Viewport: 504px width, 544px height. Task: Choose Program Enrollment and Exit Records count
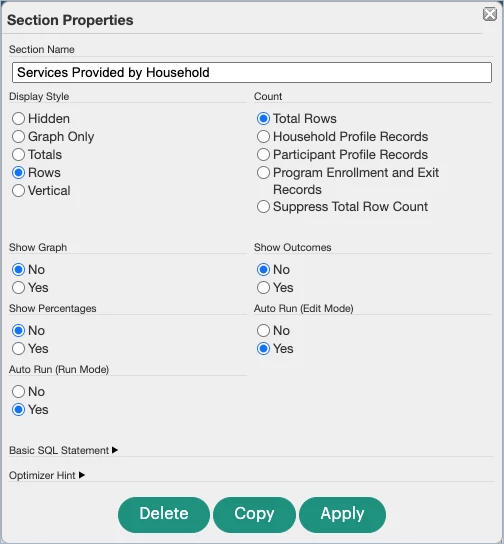tap(263, 173)
